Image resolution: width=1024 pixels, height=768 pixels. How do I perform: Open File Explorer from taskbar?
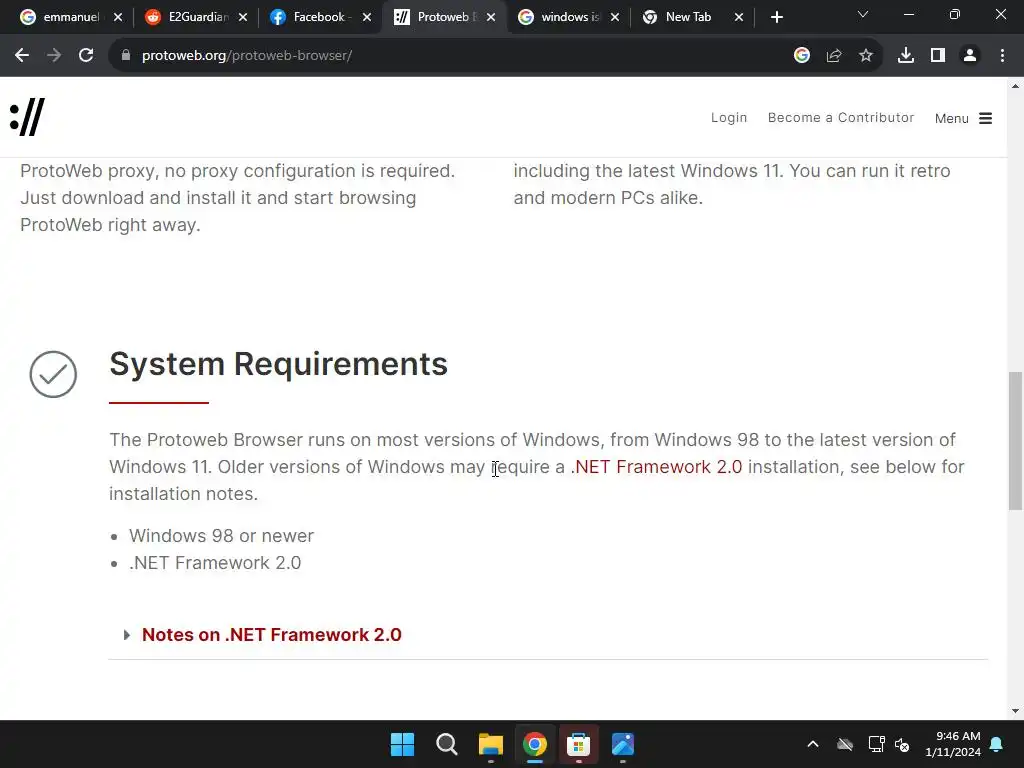pos(490,744)
